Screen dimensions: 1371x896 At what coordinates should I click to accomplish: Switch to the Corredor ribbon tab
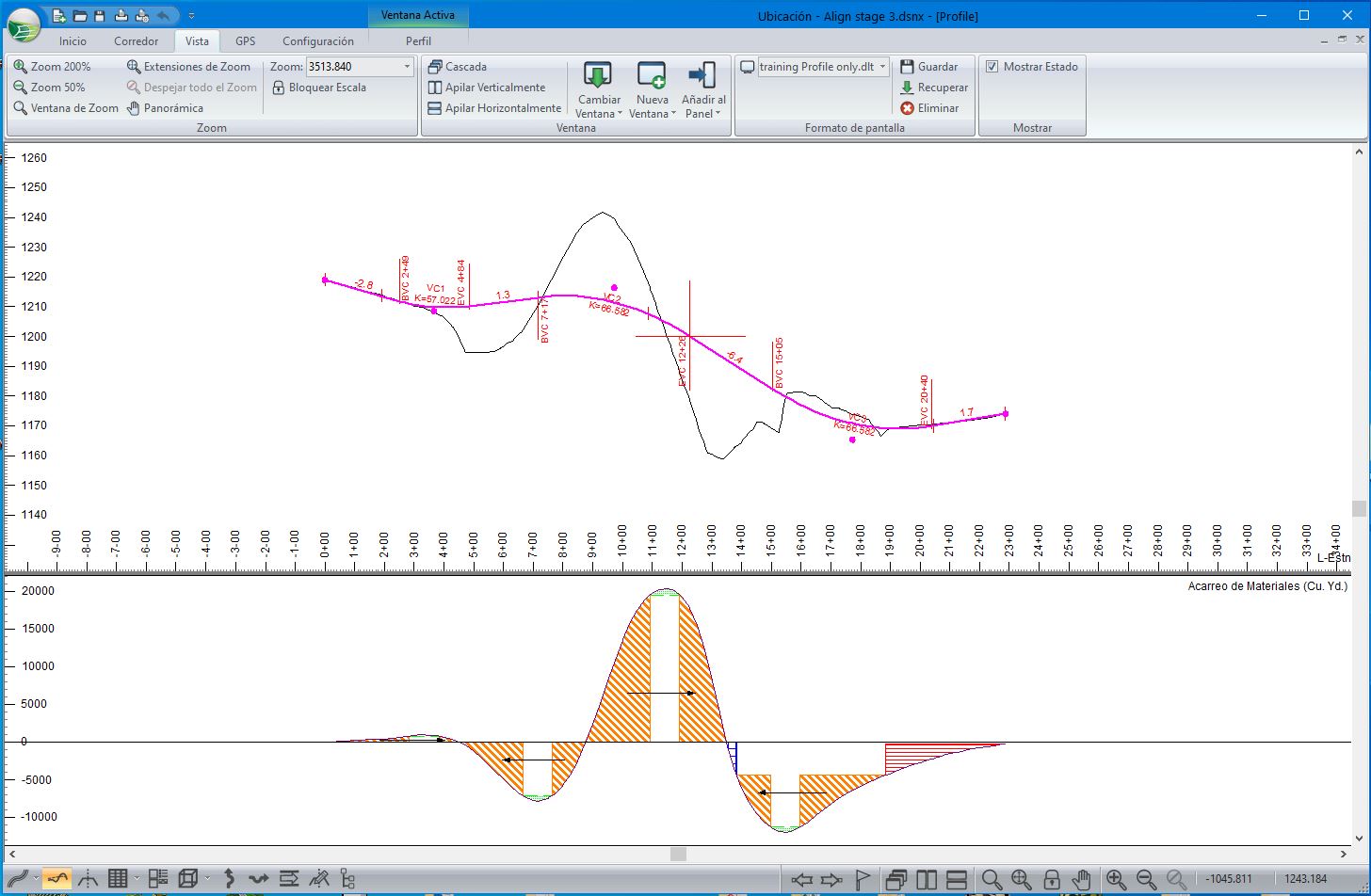(x=136, y=41)
